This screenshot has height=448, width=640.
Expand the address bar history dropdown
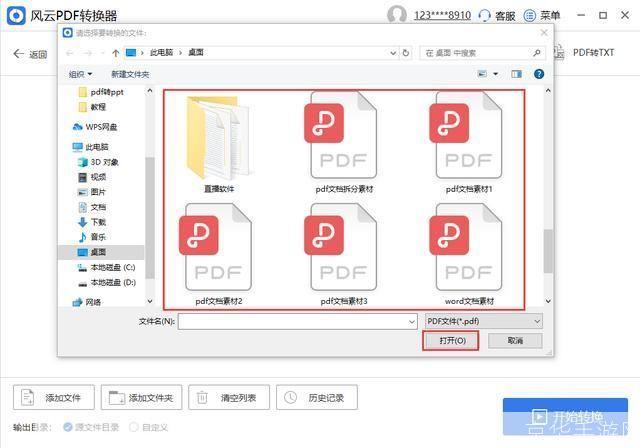[393, 53]
